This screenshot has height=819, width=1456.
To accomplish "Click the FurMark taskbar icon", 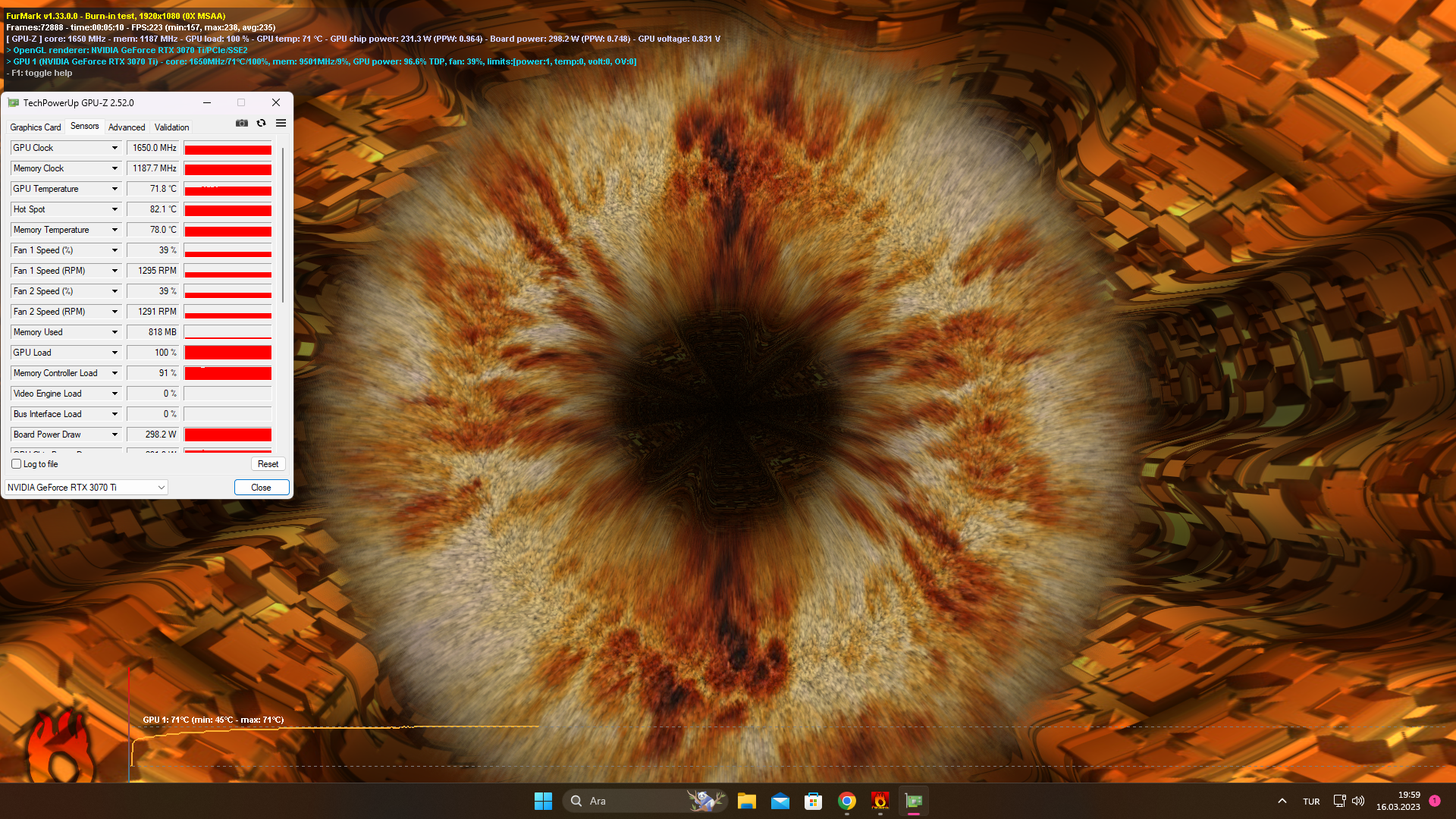I will click(x=880, y=801).
